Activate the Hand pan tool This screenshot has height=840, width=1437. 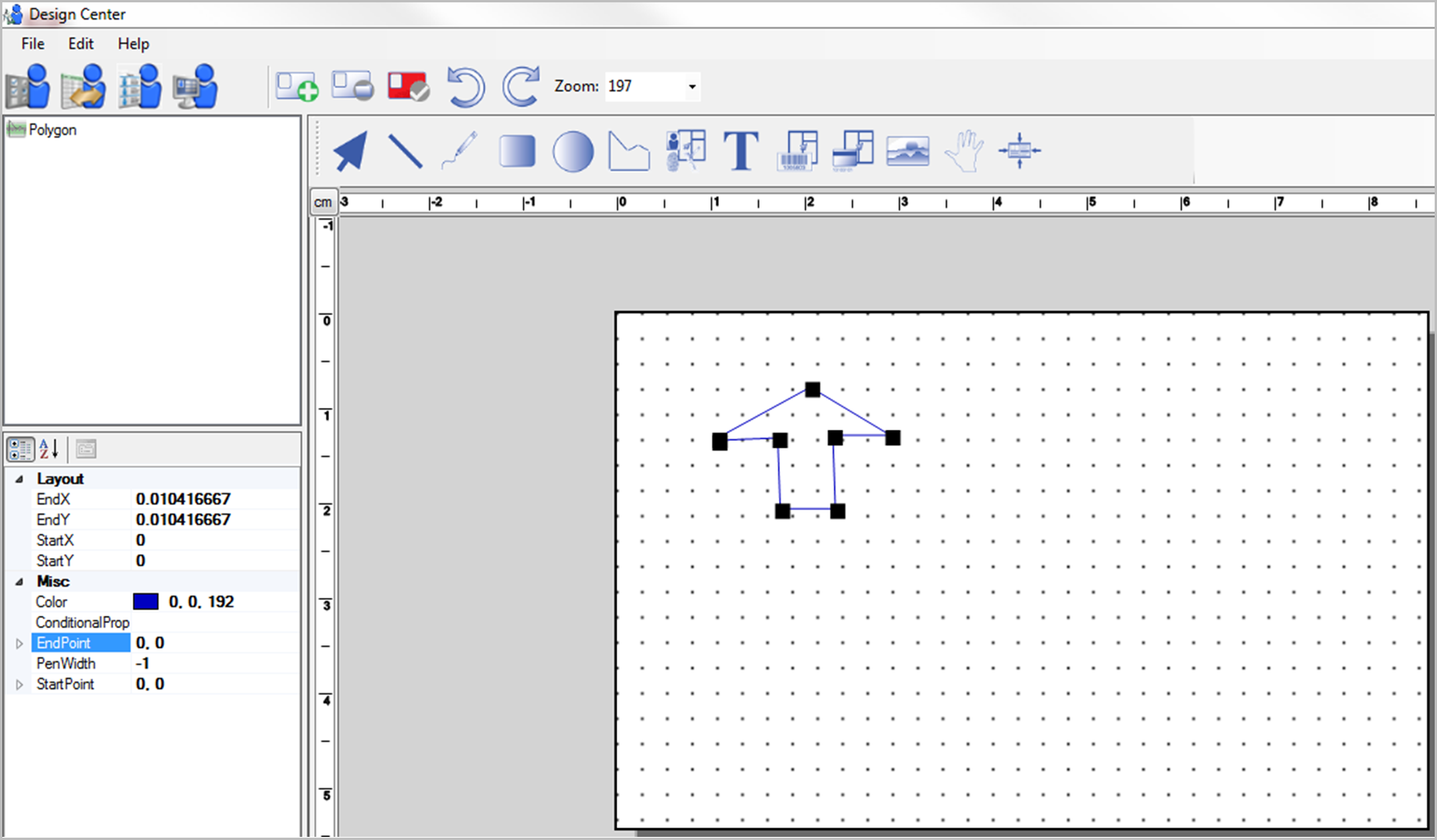pyautogui.click(x=964, y=151)
